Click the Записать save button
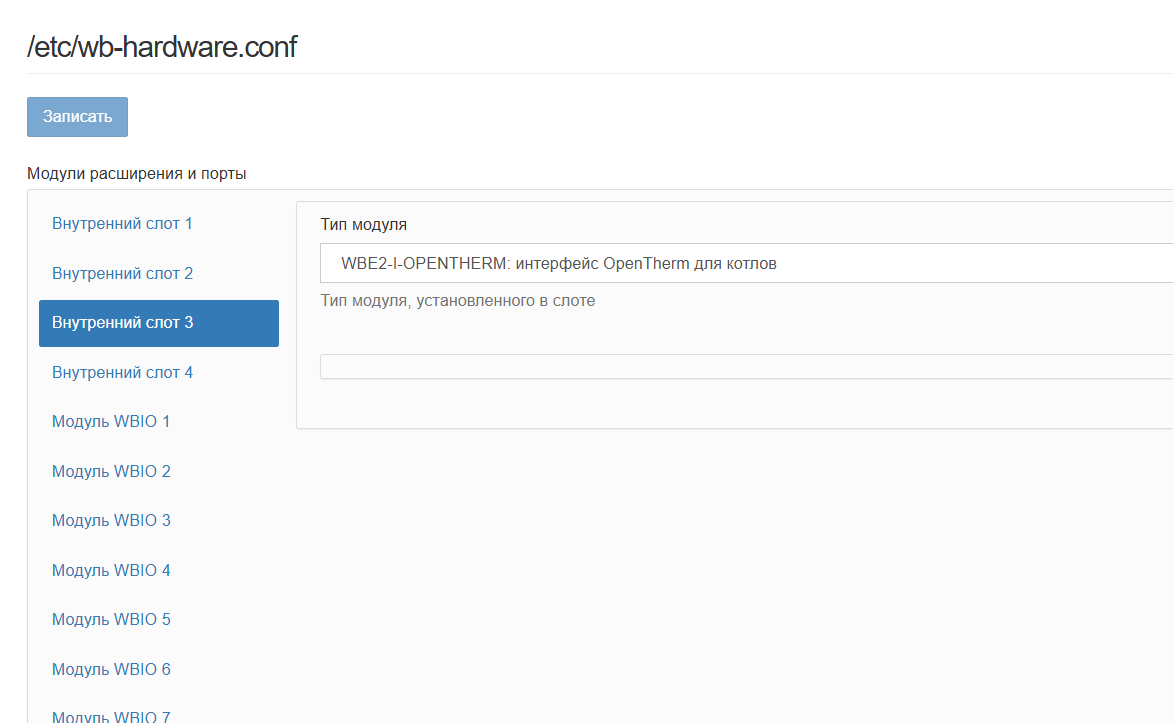Image resolution: width=1173 pixels, height=723 pixels. tap(77, 117)
